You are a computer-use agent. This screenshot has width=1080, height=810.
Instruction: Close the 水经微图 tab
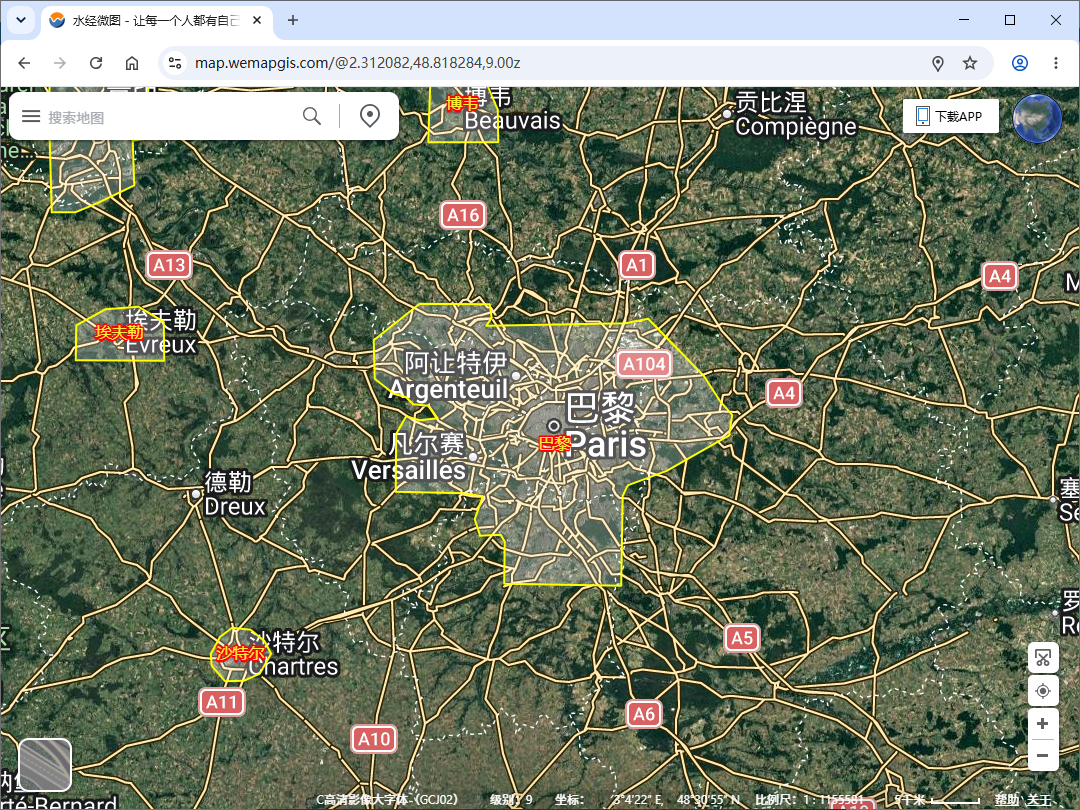coord(257,20)
